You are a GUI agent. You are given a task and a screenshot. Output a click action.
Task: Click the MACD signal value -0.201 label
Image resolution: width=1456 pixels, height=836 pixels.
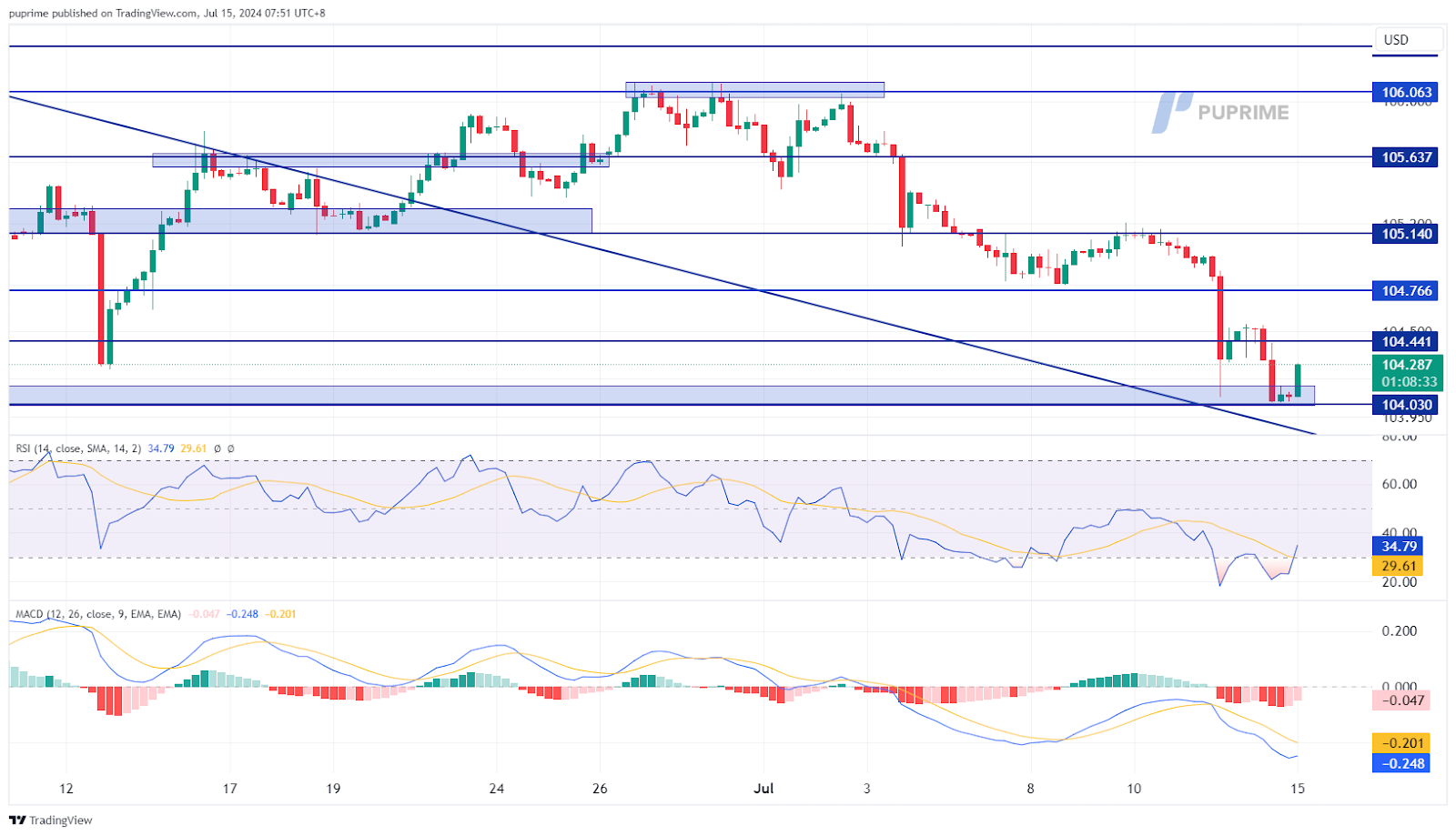1401,743
